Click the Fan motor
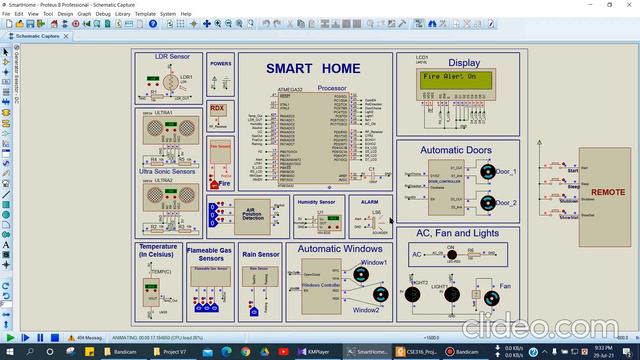Image resolution: width=640 pixels, height=360 pixels. 491,299
